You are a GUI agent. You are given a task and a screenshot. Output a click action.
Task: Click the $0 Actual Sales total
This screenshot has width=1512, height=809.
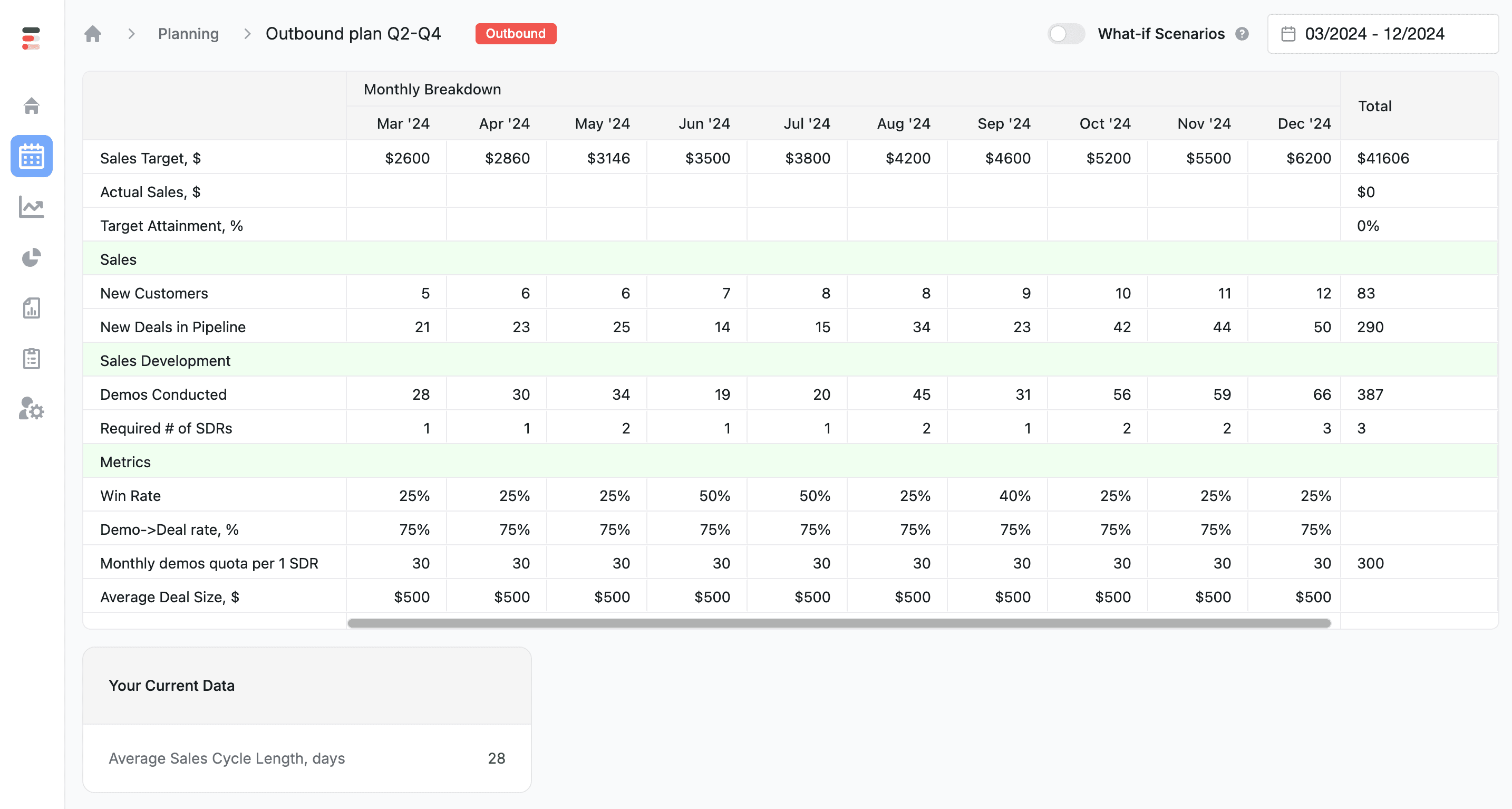coord(1366,192)
